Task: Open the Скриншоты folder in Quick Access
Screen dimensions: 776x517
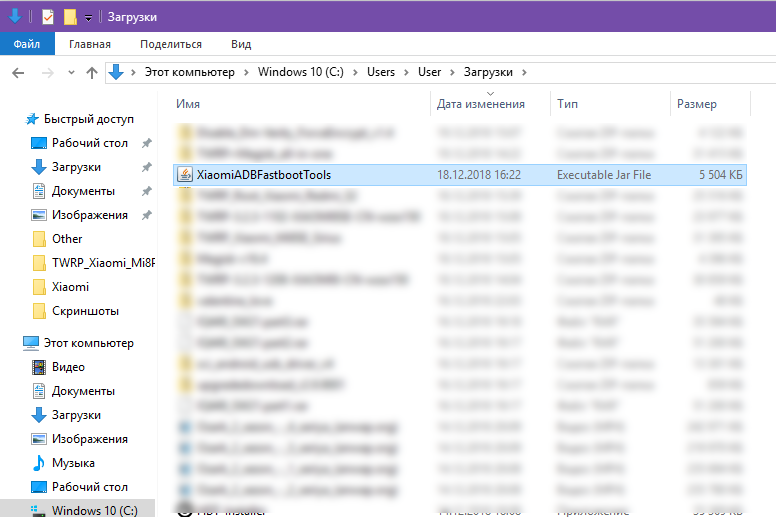Action: click(85, 311)
